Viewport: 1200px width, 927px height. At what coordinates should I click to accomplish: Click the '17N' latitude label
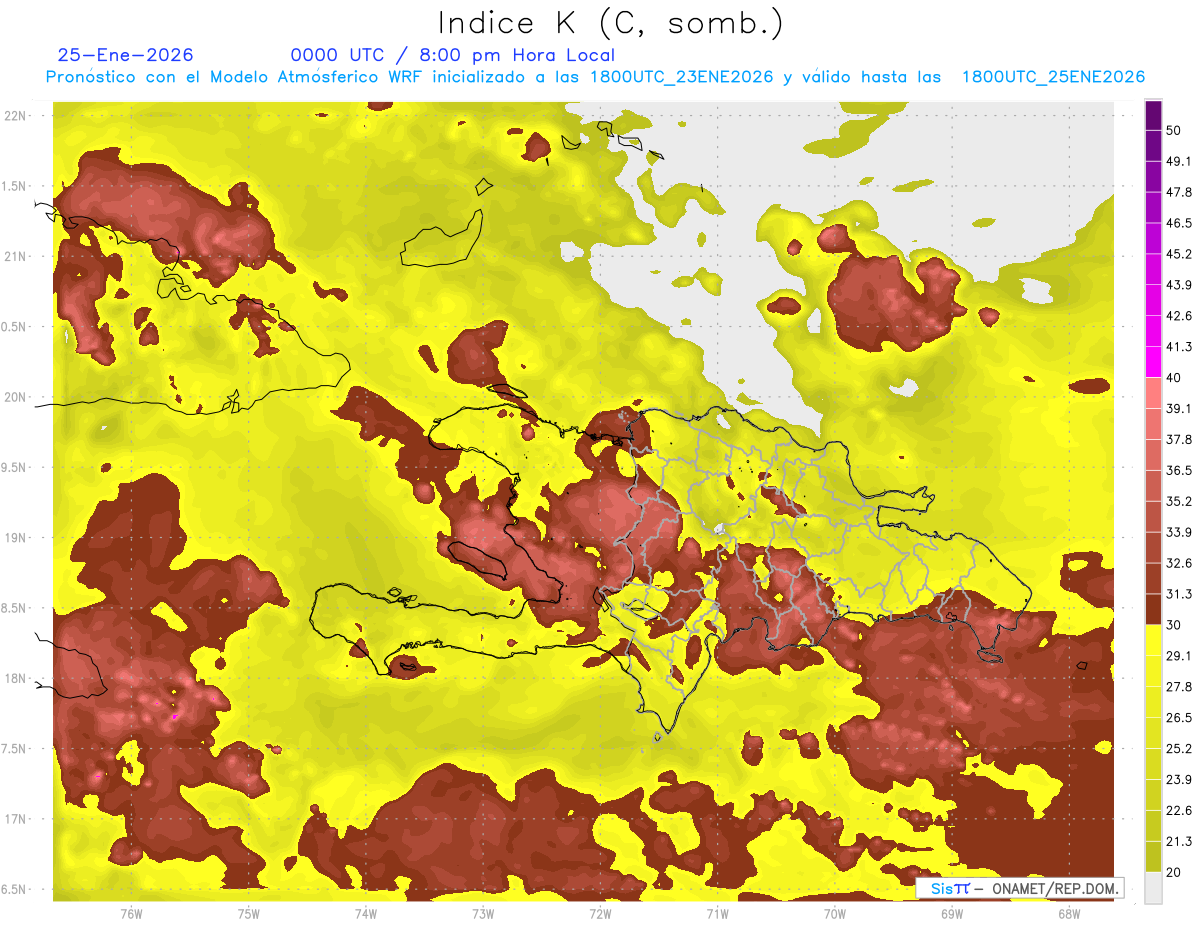[x=16, y=819]
